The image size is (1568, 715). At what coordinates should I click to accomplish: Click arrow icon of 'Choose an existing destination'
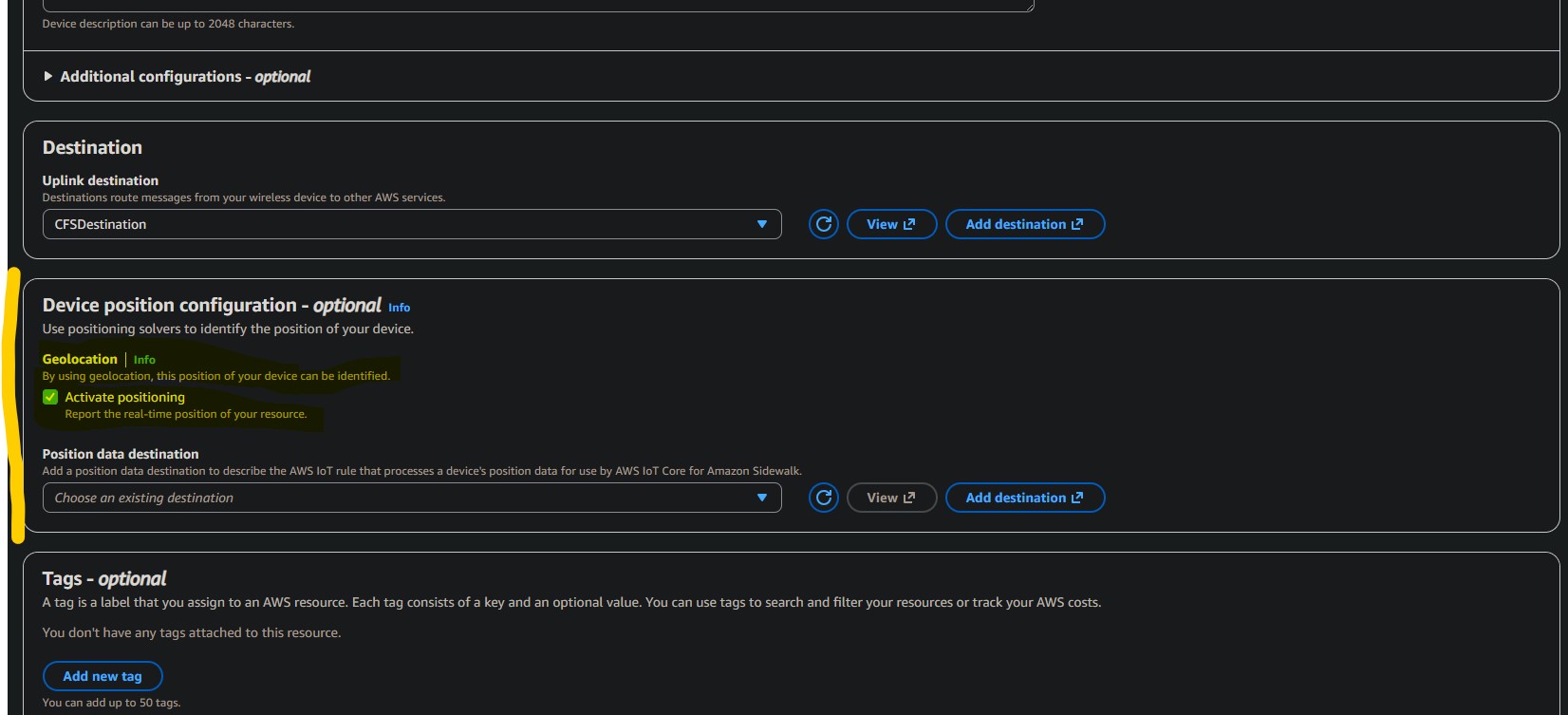(x=761, y=498)
